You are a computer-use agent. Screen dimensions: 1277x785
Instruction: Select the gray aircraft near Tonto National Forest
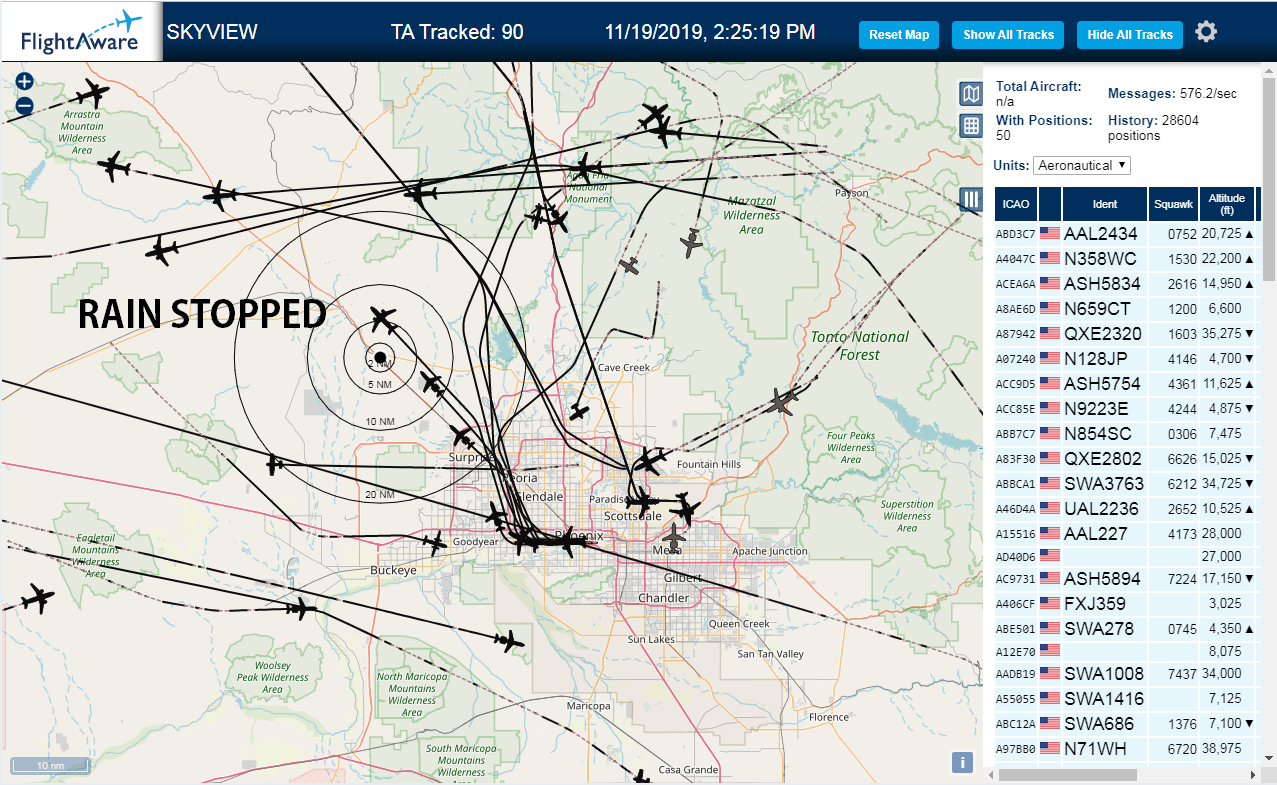pos(783,401)
